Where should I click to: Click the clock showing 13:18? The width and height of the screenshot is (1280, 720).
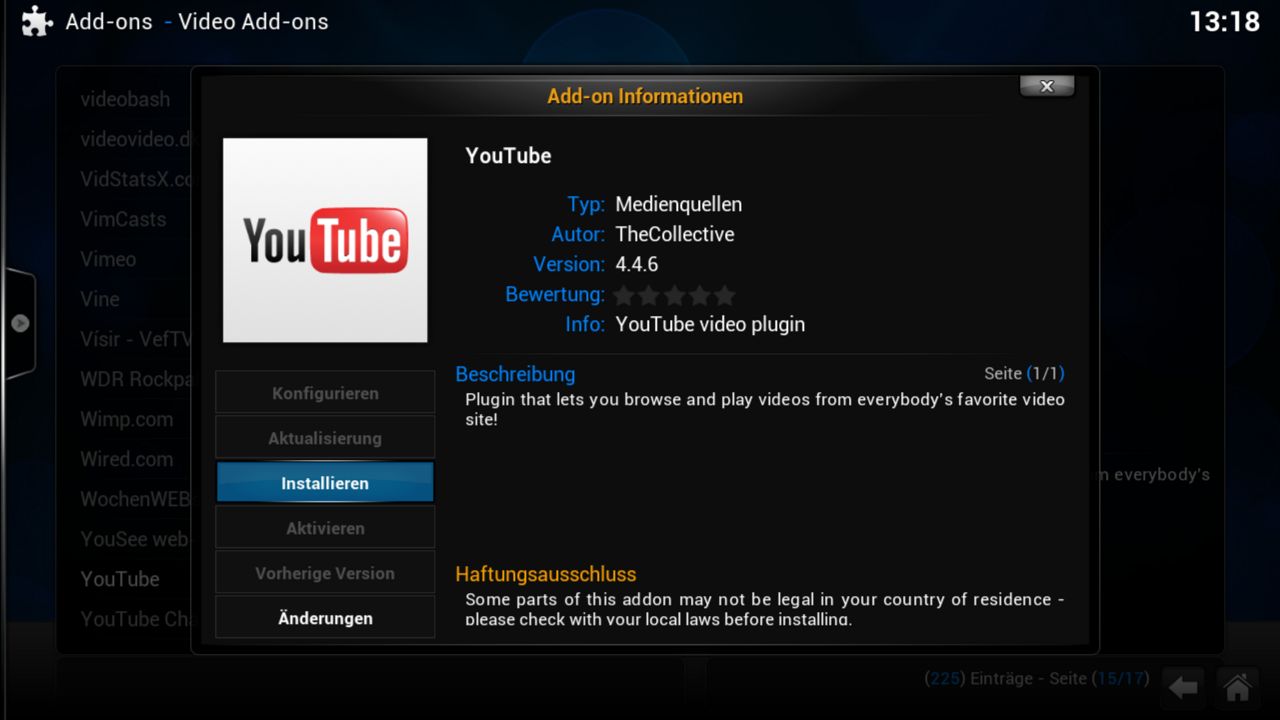tap(1224, 21)
